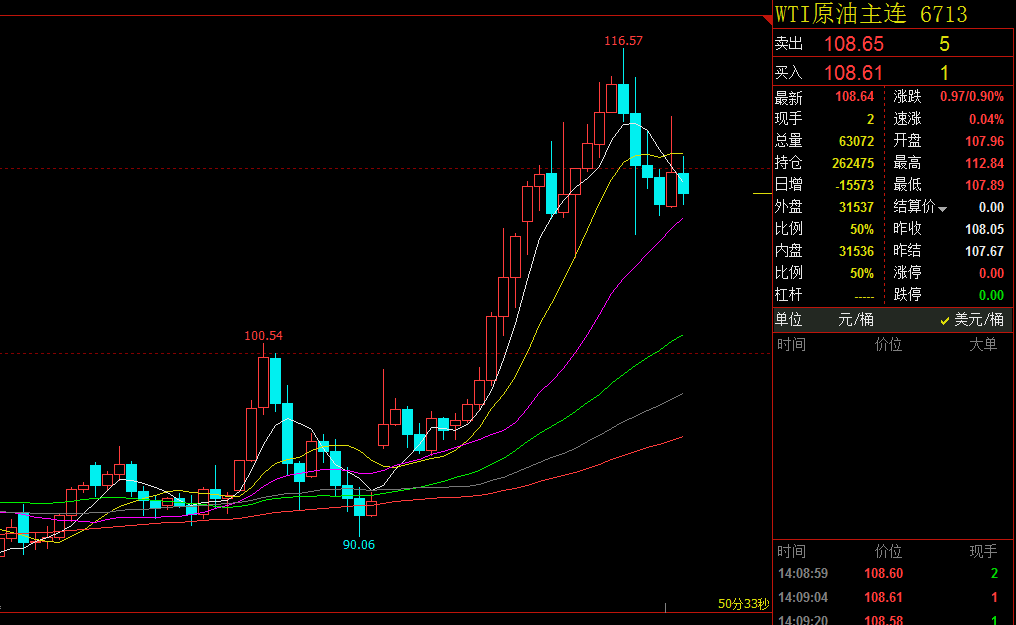The height and width of the screenshot is (625, 1016).
Task: Click the 日增 value -15573
Action: pos(855,185)
